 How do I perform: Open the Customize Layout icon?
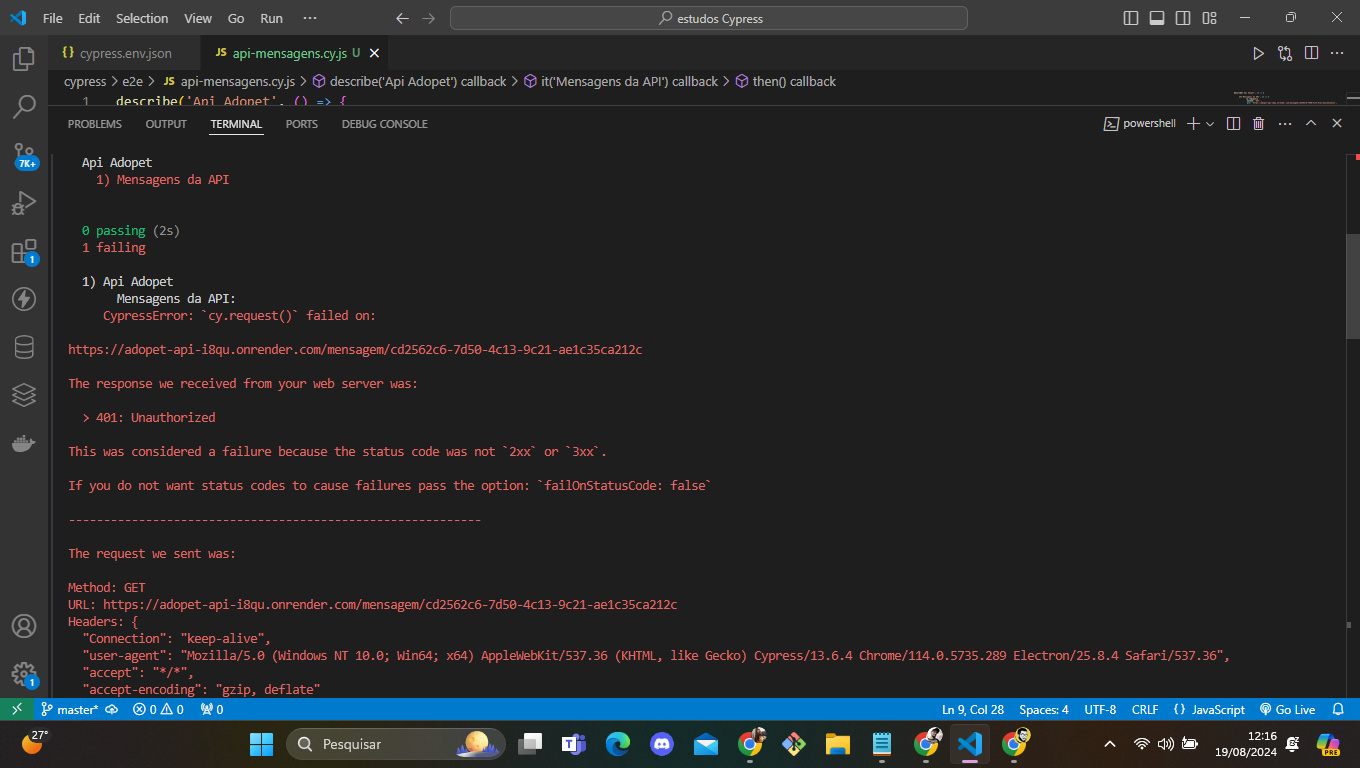point(1210,18)
